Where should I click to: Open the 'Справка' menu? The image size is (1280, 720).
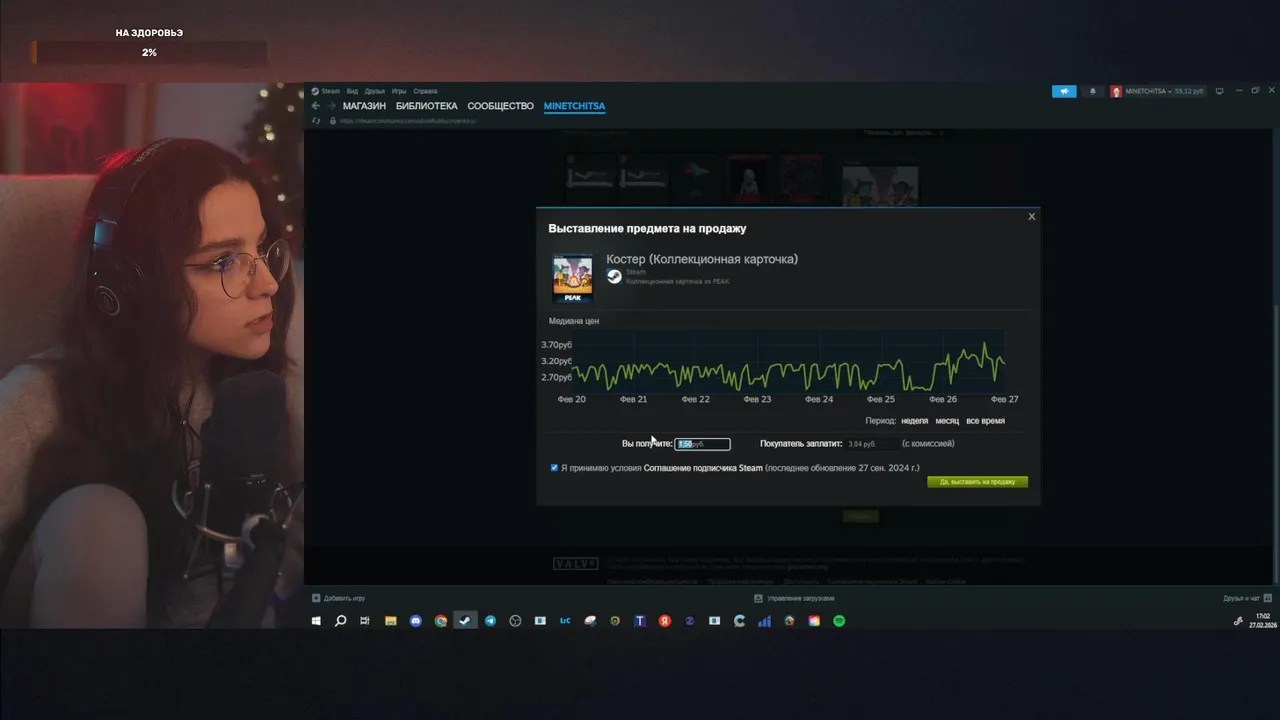tap(425, 91)
